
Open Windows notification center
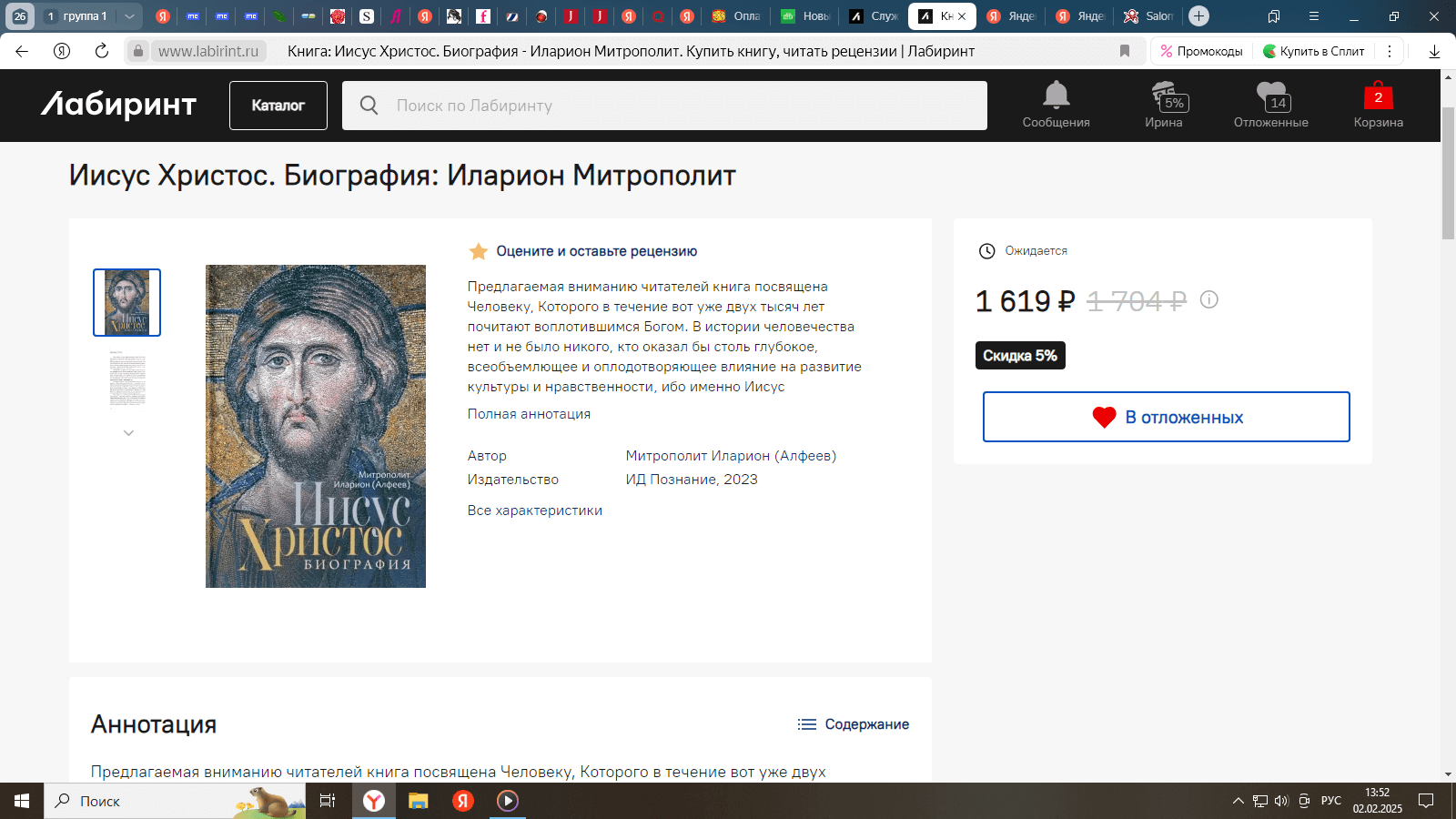point(1426,801)
